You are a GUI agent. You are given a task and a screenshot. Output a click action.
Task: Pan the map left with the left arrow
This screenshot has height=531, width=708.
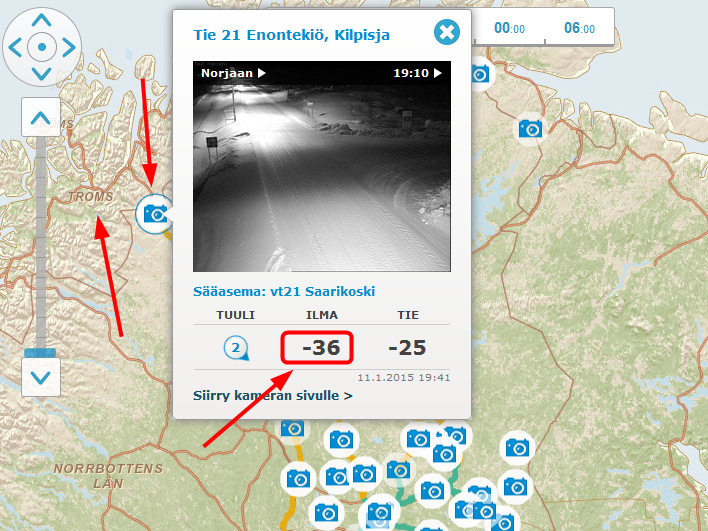click(x=15, y=47)
